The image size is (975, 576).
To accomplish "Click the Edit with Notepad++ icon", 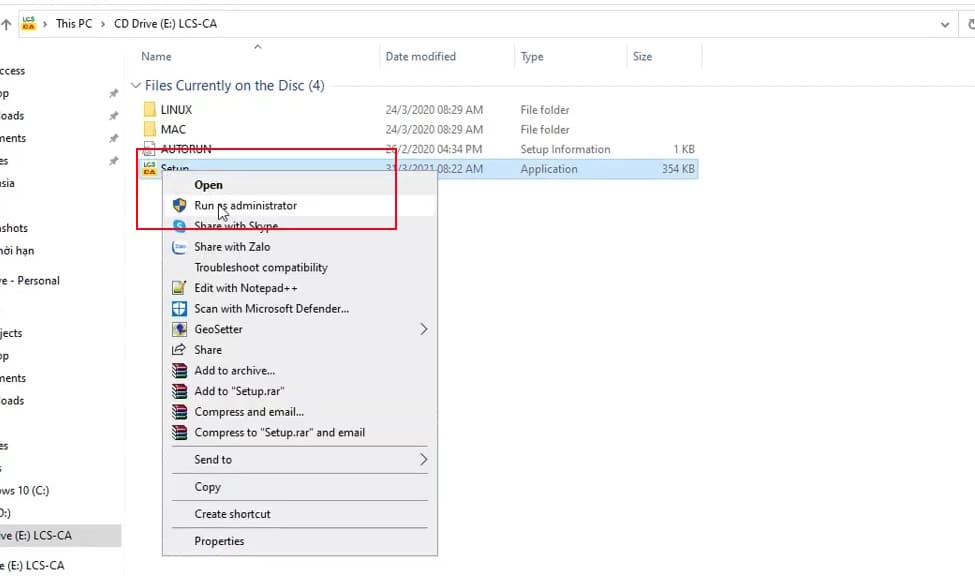I will click(180, 288).
